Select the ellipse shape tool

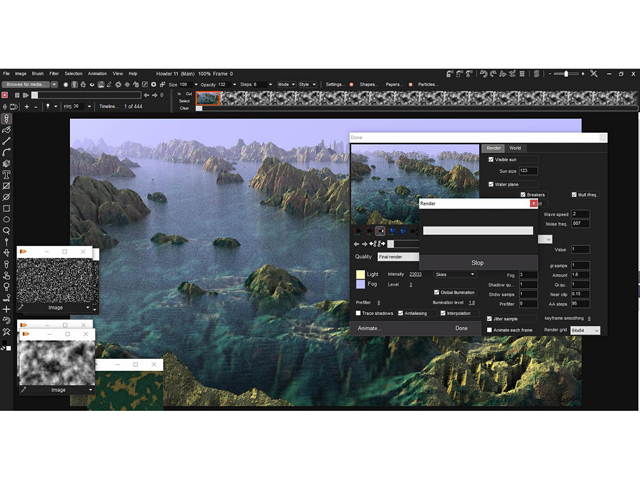coord(6,219)
